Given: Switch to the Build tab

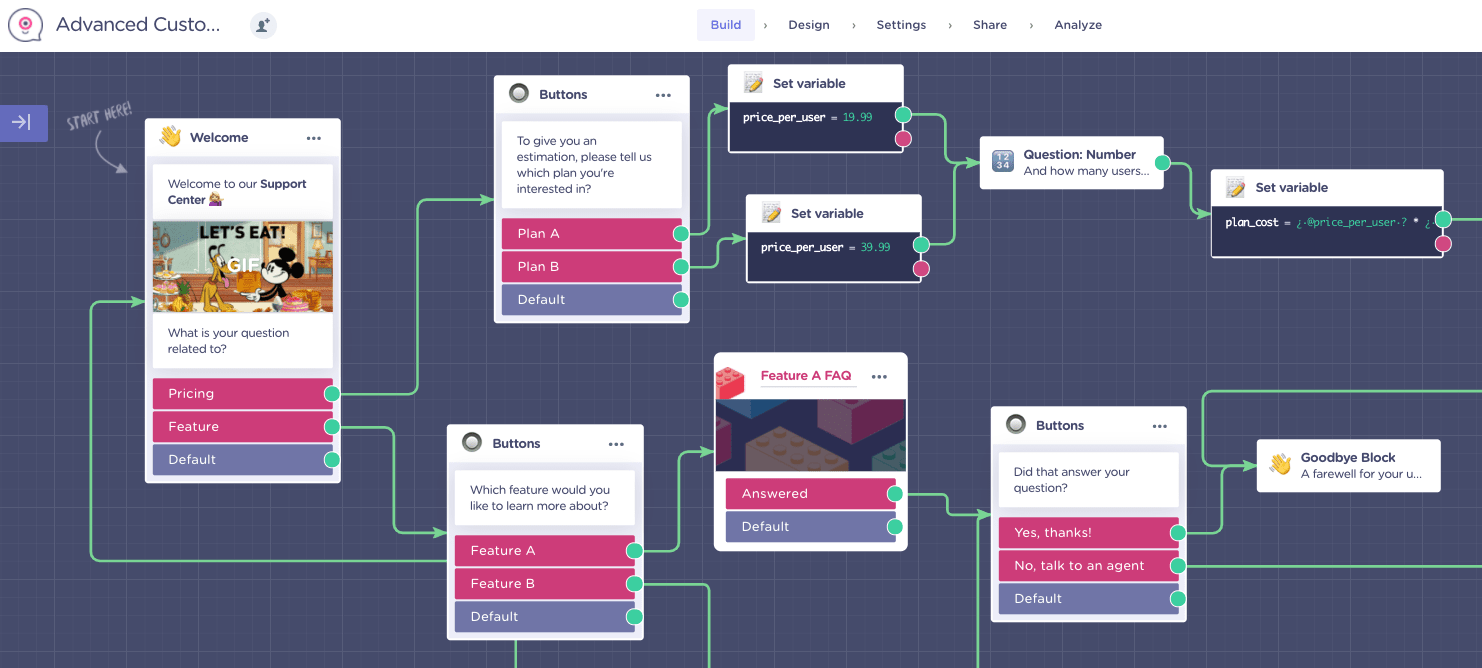Looking at the screenshot, I should click(x=726, y=25).
